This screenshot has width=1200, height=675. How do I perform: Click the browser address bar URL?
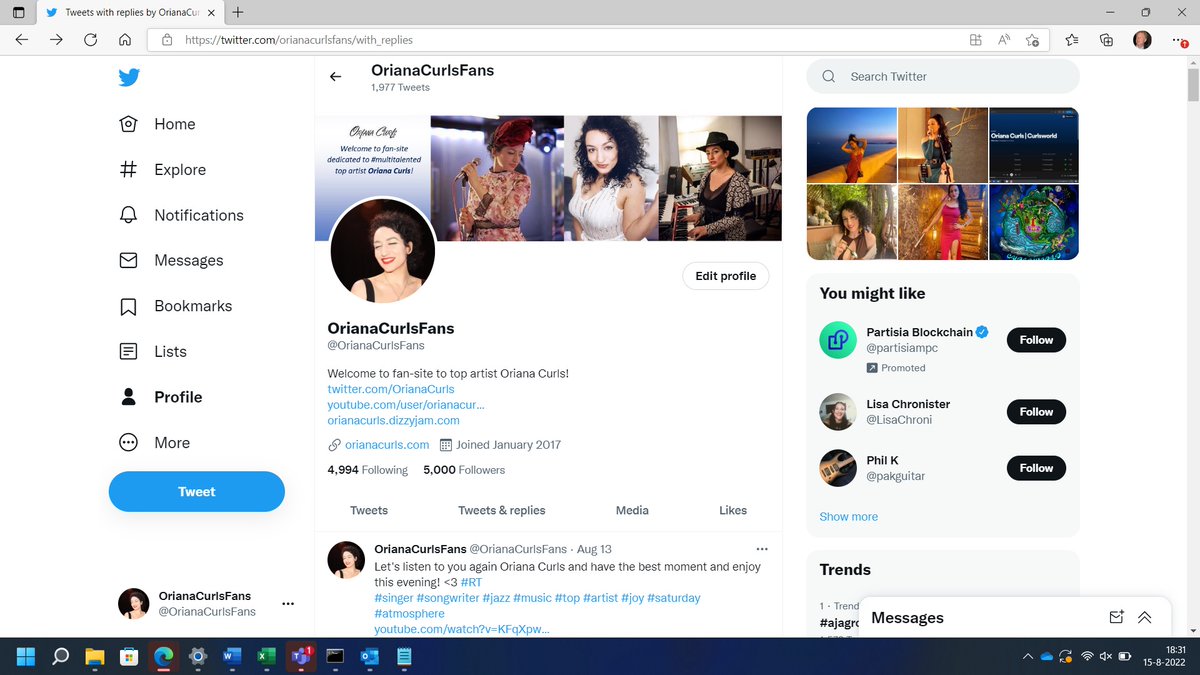tap(298, 40)
